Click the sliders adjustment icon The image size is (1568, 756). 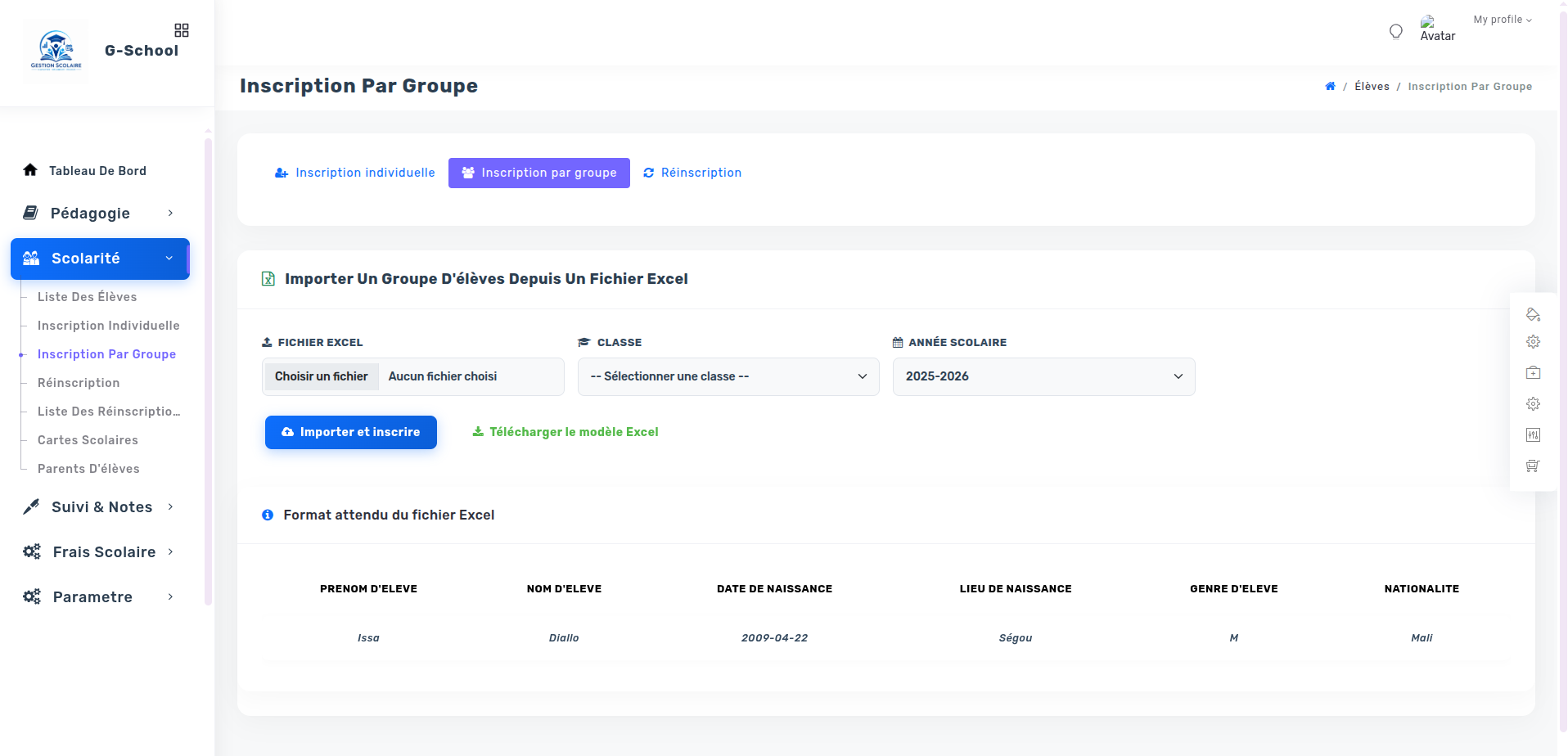1533,434
